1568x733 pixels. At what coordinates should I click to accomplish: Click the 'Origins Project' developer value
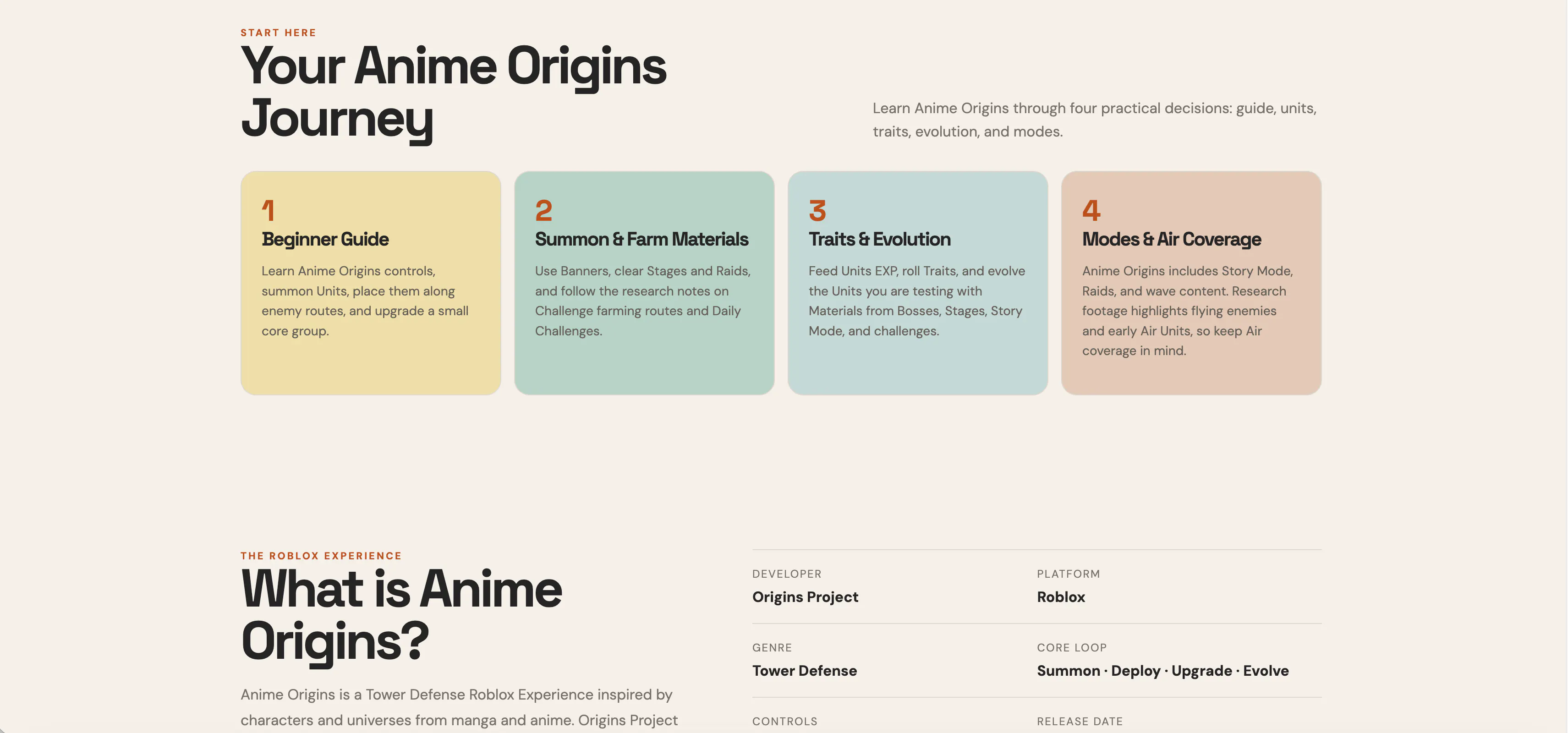(805, 597)
